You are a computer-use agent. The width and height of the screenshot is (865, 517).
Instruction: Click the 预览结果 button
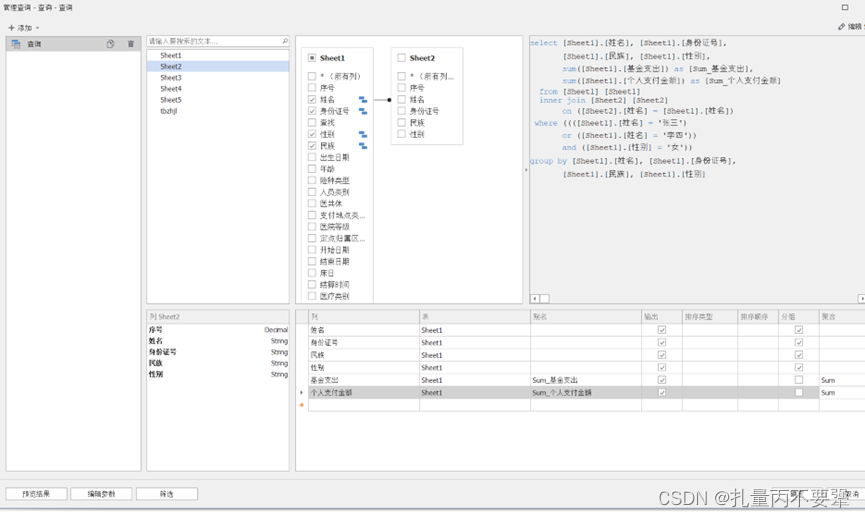(x=36, y=494)
